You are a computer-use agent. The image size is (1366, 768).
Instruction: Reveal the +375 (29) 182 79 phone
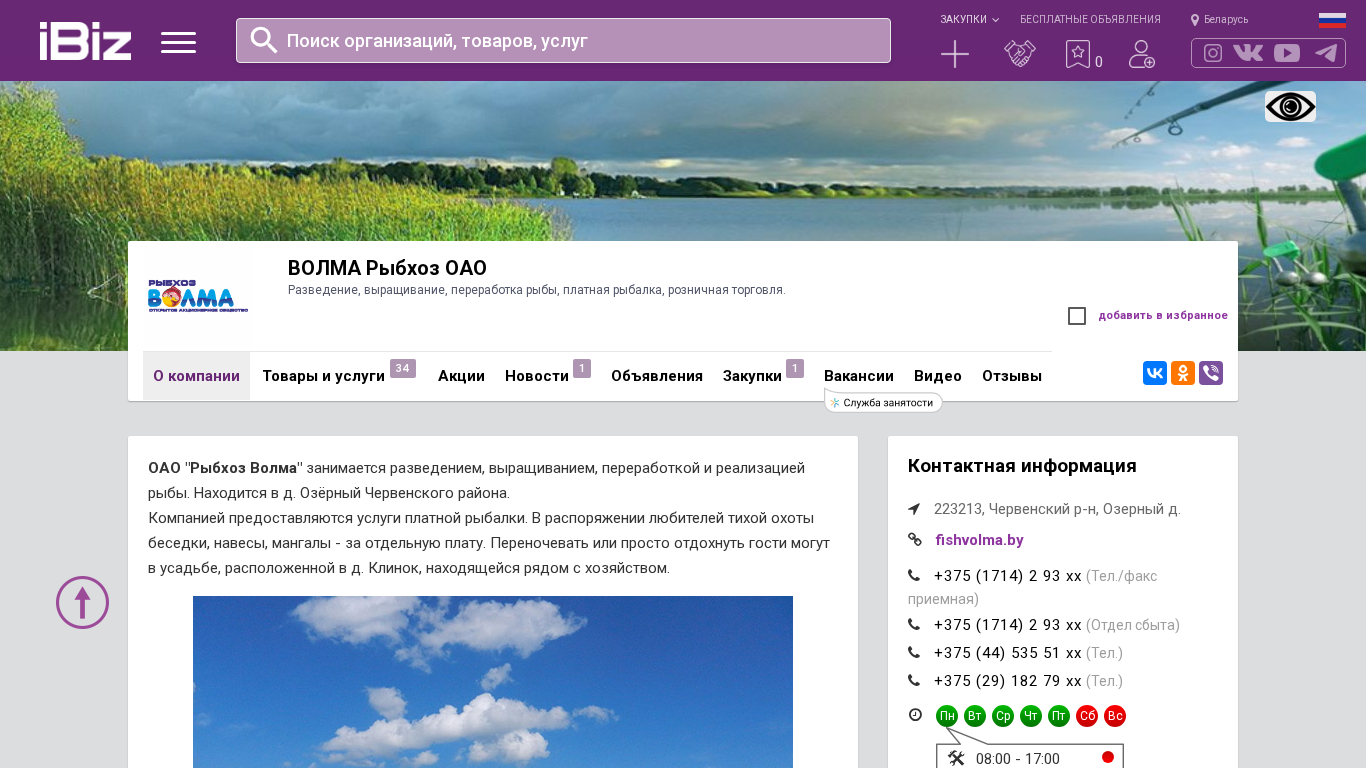pyautogui.click(x=1008, y=681)
